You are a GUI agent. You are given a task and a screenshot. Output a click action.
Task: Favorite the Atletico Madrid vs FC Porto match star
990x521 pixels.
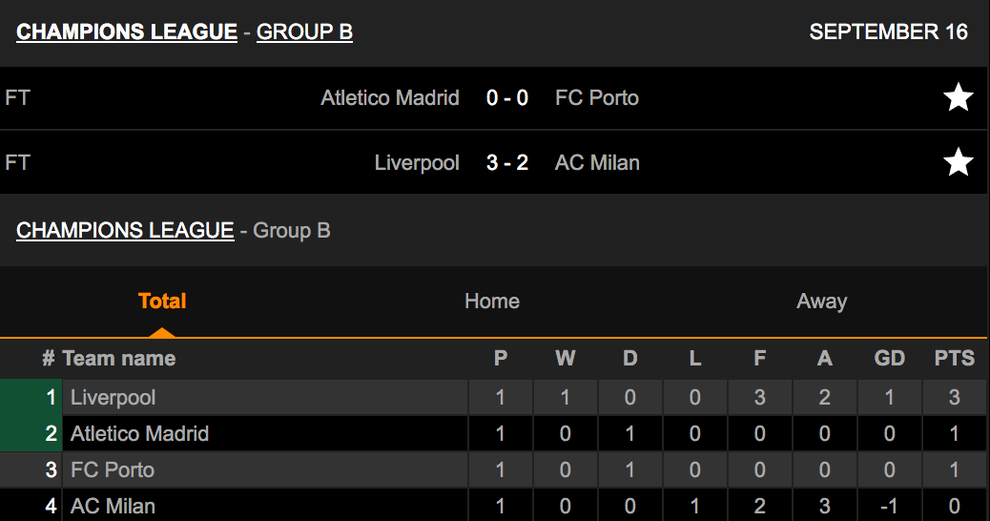(958, 97)
